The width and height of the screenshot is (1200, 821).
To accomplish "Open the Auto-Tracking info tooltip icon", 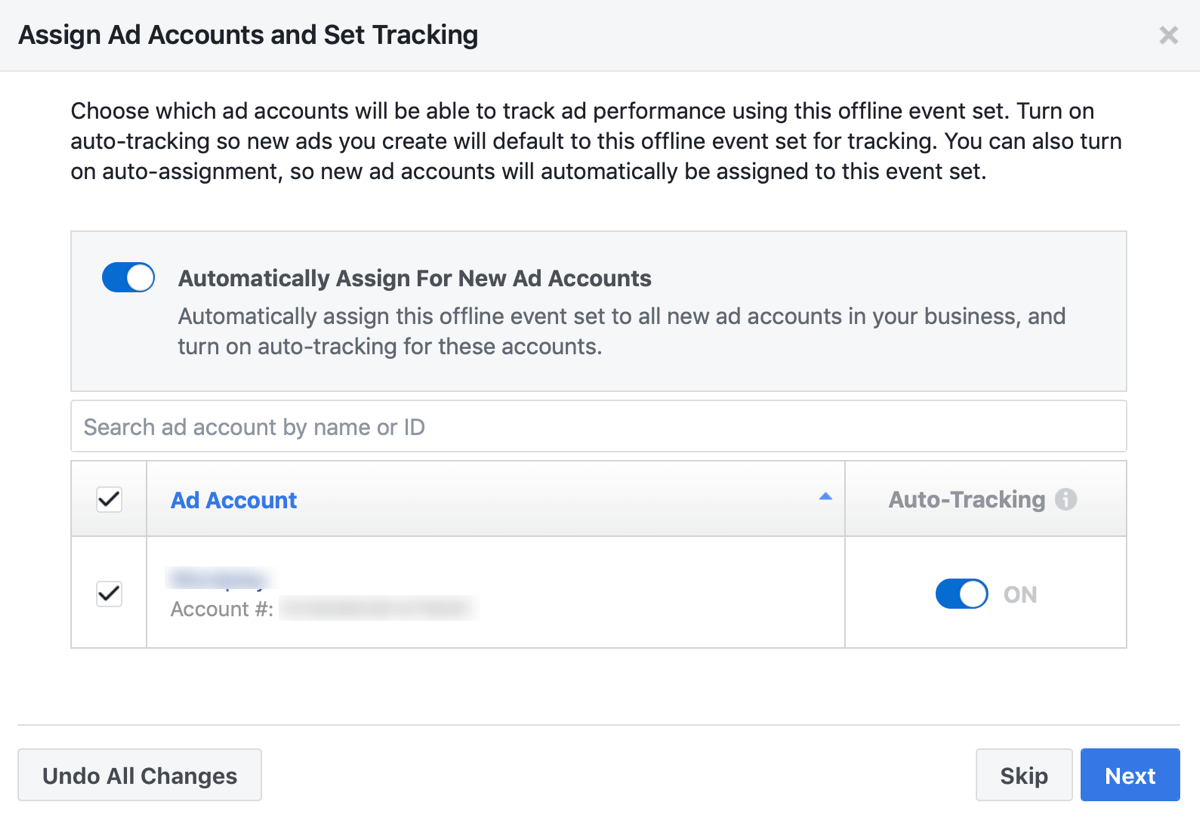I will 1066,499.
